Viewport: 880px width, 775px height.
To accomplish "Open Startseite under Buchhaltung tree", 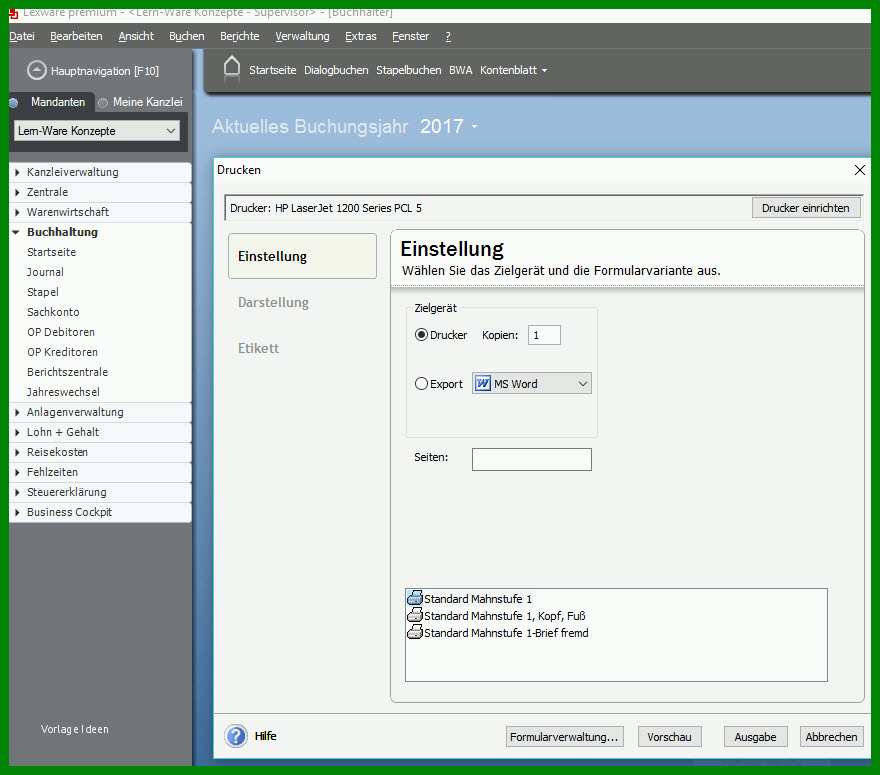I will [52, 253].
